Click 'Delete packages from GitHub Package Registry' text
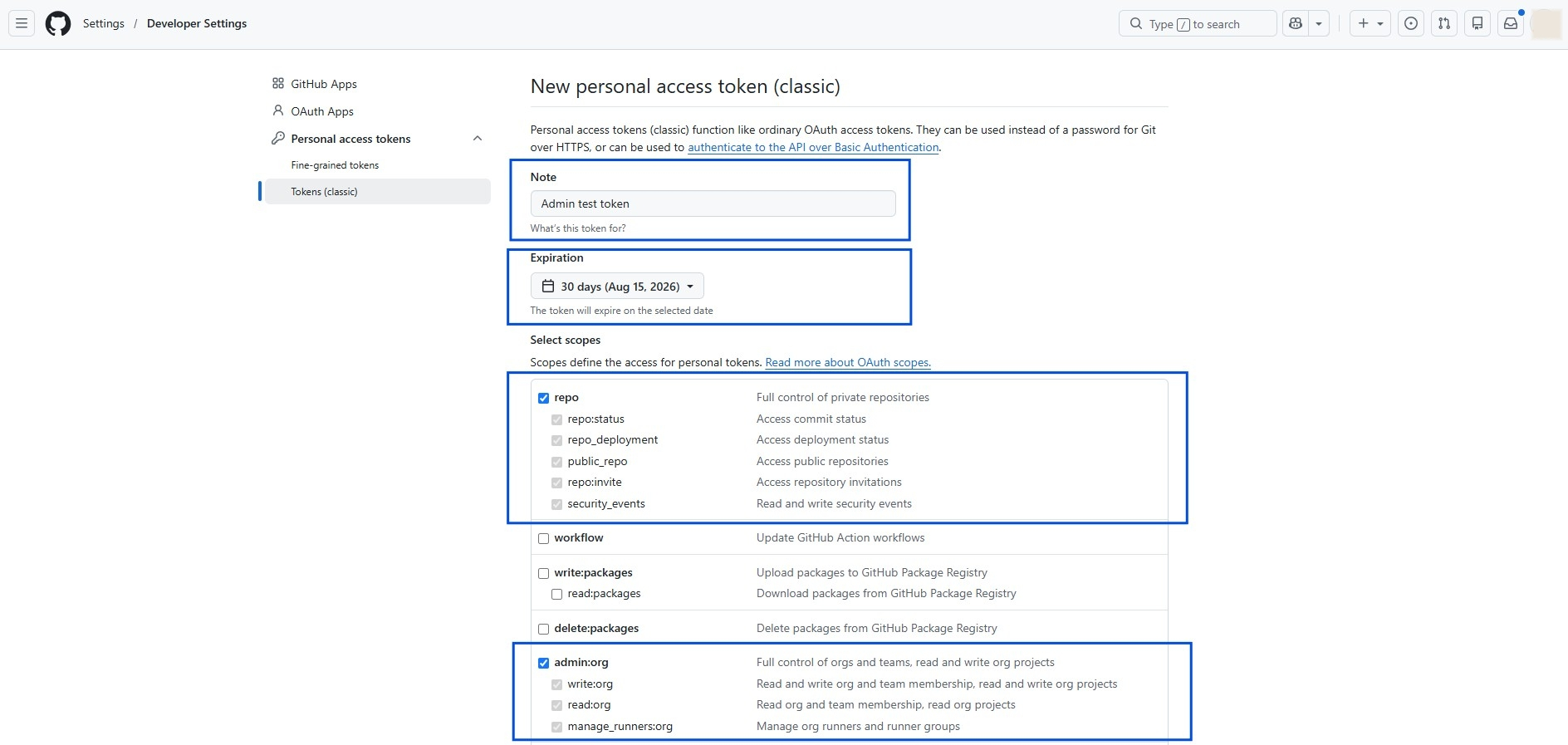The image size is (1568, 745). click(x=877, y=628)
